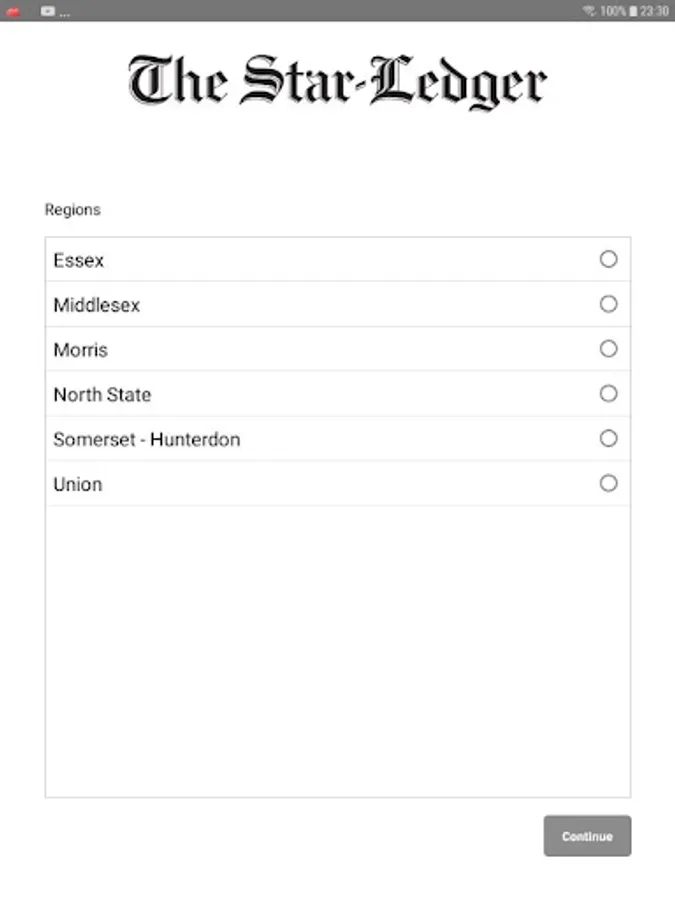Select the Essex radio button
The width and height of the screenshot is (675, 900).
click(x=608, y=259)
